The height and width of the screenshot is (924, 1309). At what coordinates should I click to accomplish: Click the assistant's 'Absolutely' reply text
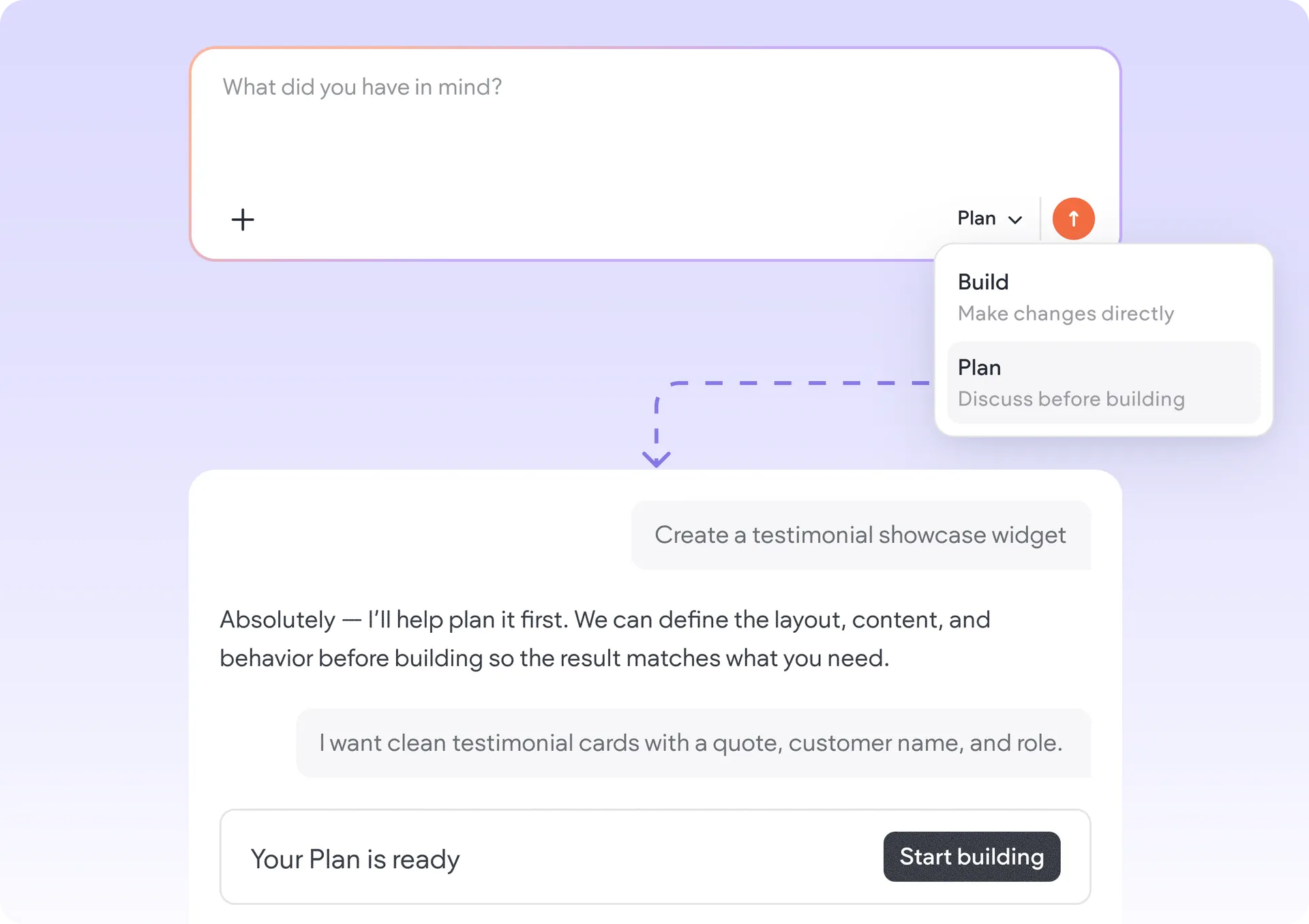click(605, 639)
